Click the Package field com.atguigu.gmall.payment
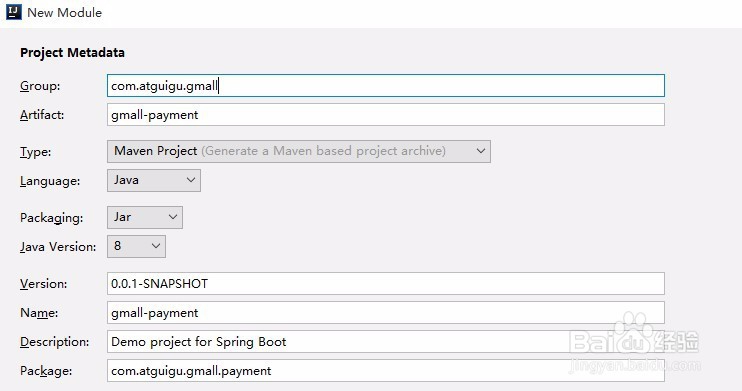This screenshot has height=391, width=742. 386,371
